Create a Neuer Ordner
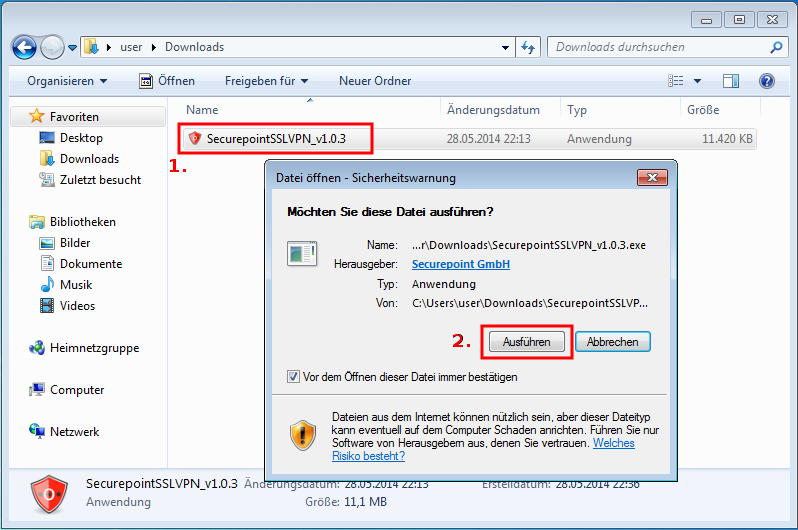This screenshot has width=798, height=530. (375, 81)
